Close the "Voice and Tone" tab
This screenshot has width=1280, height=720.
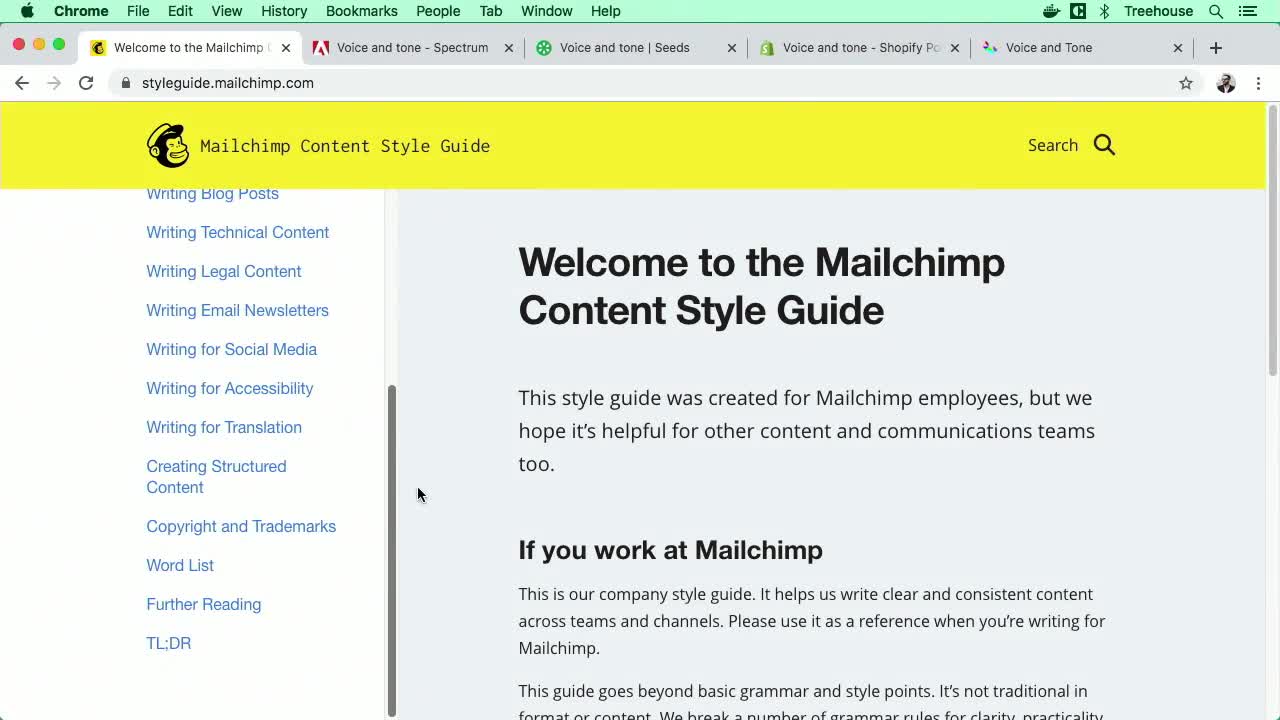tap(1178, 47)
